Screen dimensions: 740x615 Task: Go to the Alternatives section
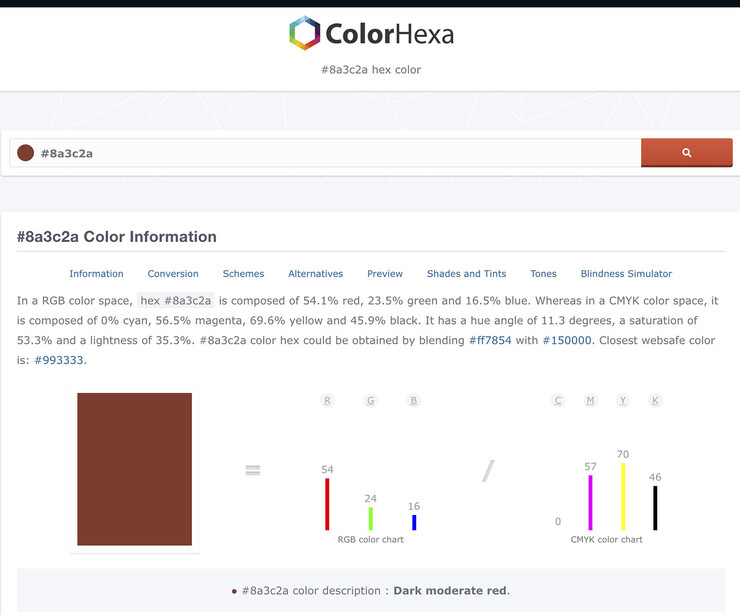coord(315,274)
